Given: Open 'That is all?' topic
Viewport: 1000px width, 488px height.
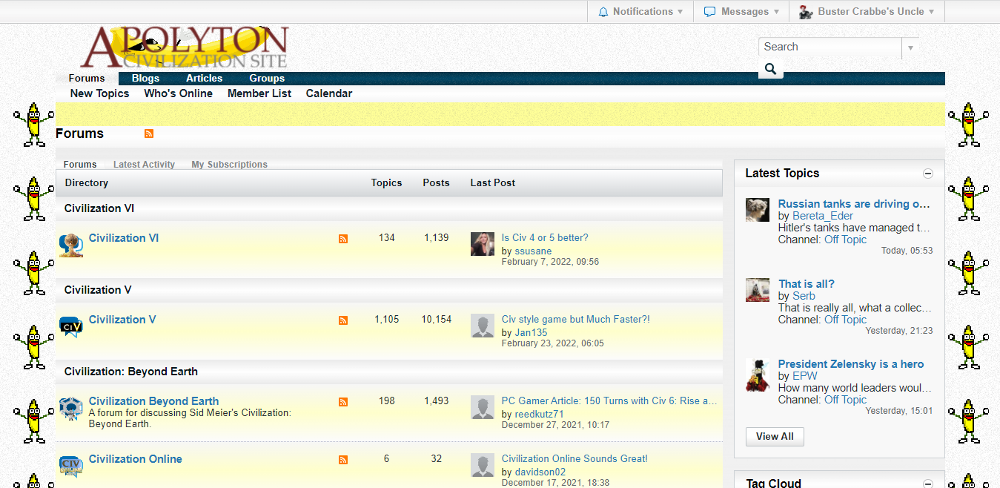Looking at the screenshot, I should [x=806, y=284].
